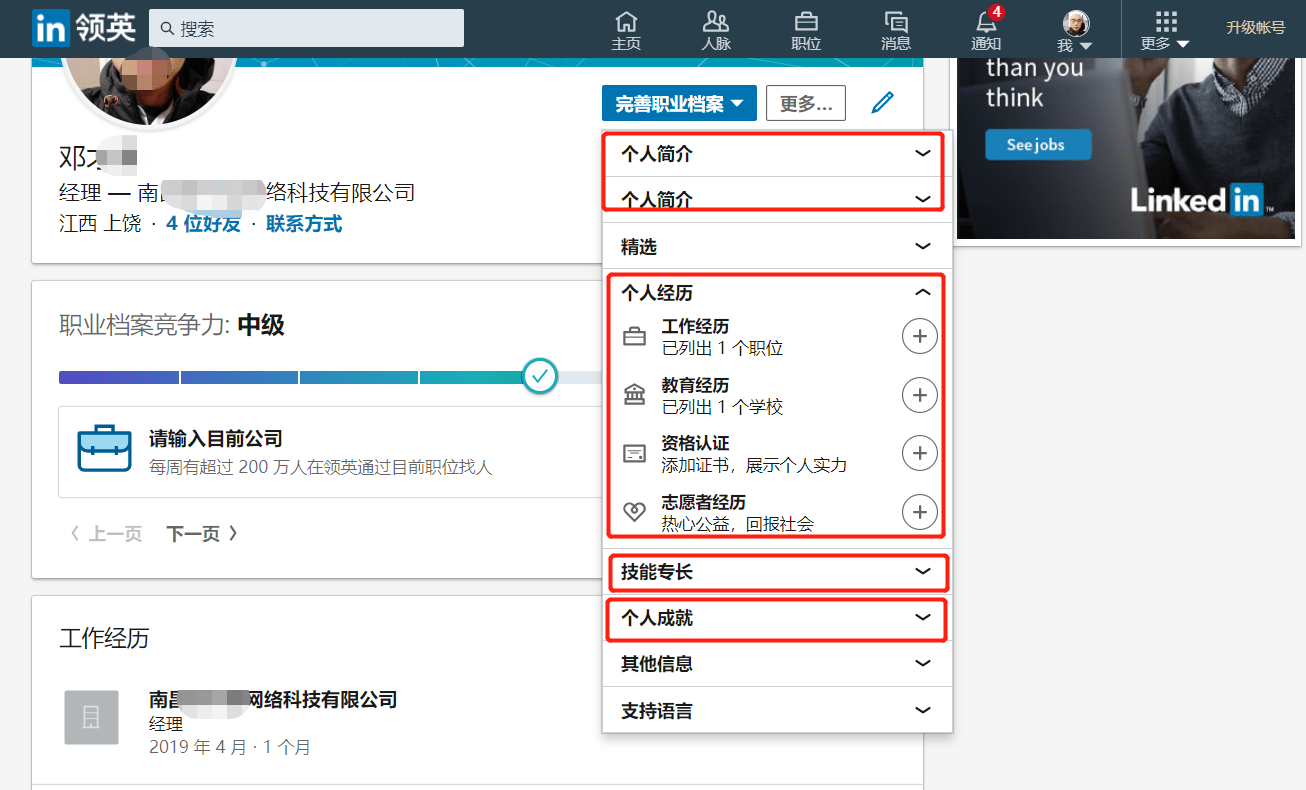Add 教育经历 using plus button

919,395
